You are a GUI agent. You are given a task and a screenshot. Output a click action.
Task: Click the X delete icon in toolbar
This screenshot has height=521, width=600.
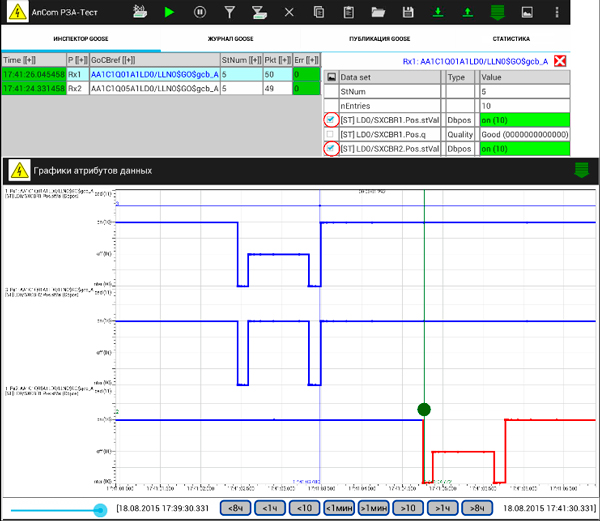pos(289,12)
